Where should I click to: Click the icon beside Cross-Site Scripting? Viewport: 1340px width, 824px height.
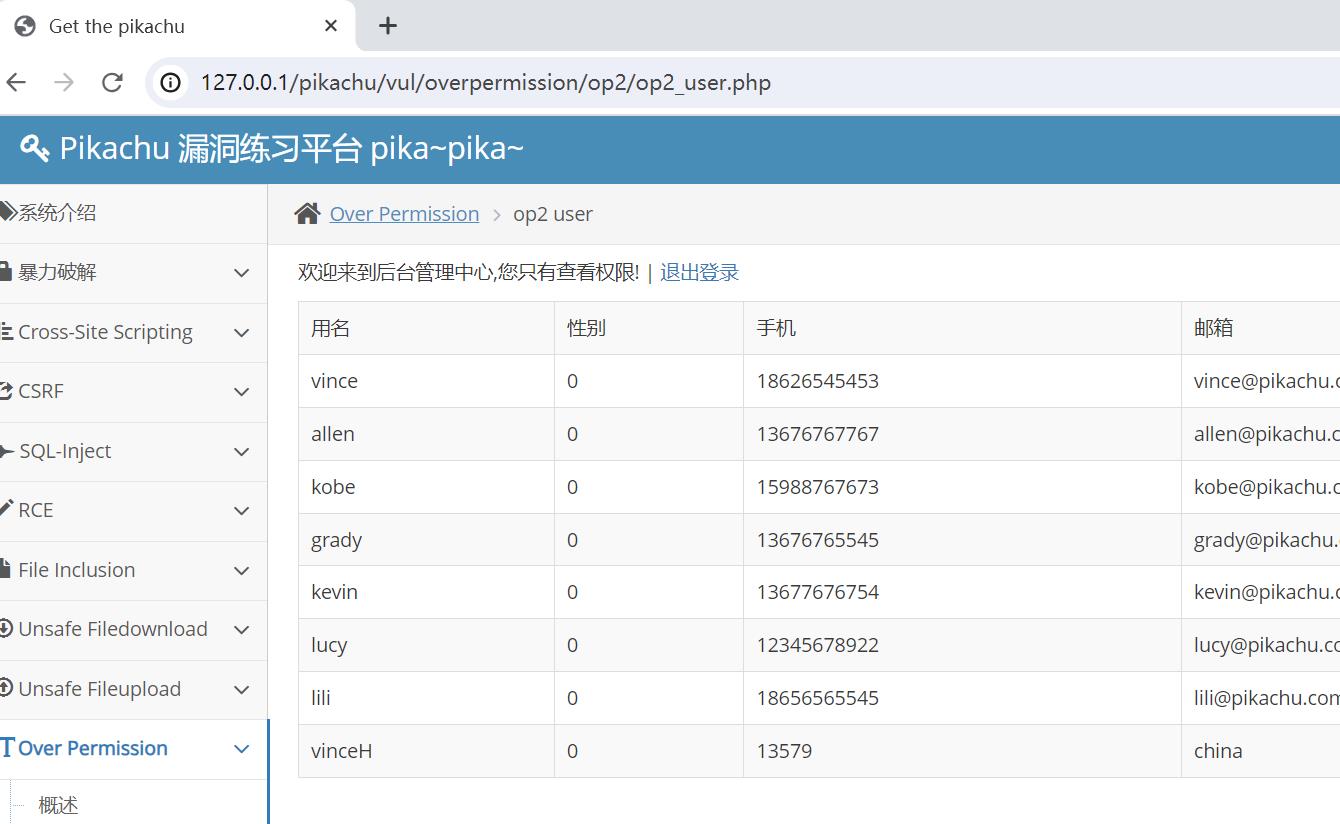click(x=7, y=332)
